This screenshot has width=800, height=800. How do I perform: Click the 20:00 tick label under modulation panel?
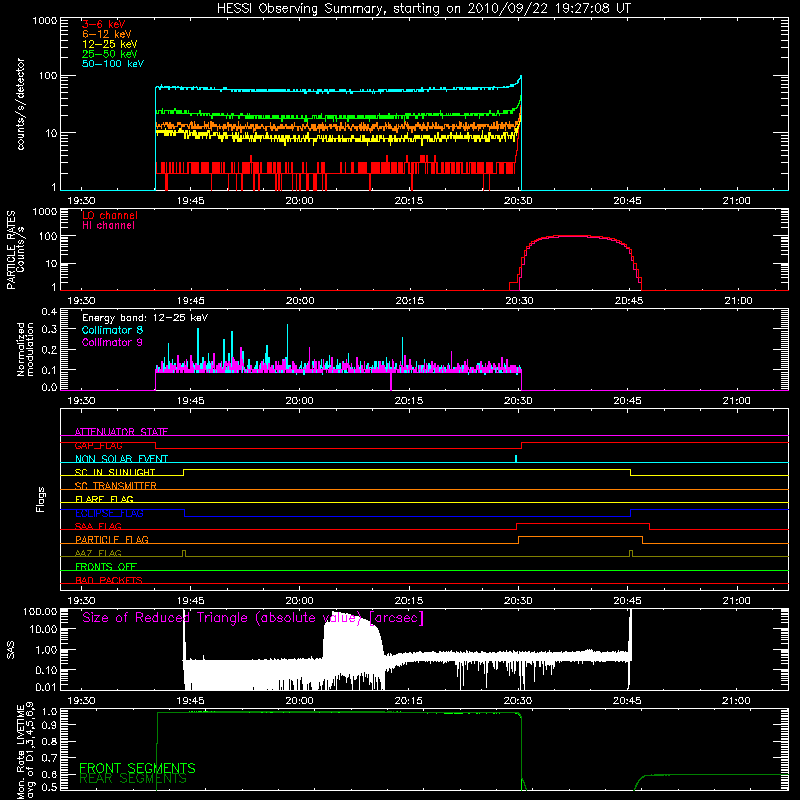[299, 401]
